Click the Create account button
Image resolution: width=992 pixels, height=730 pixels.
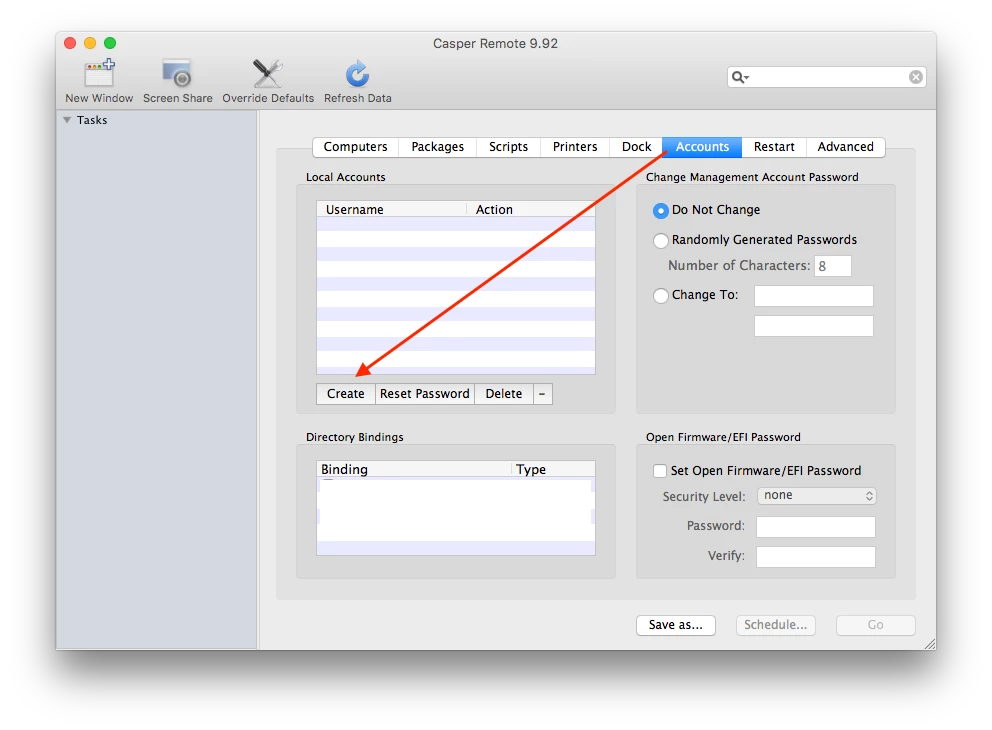click(x=345, y=393)
